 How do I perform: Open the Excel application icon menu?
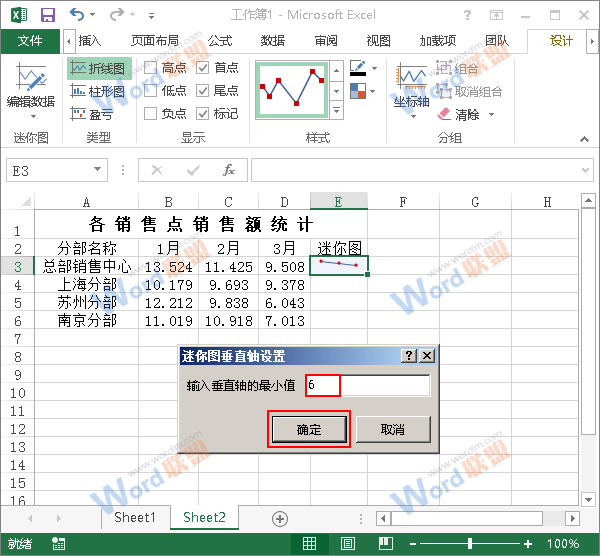pos(19,15)
